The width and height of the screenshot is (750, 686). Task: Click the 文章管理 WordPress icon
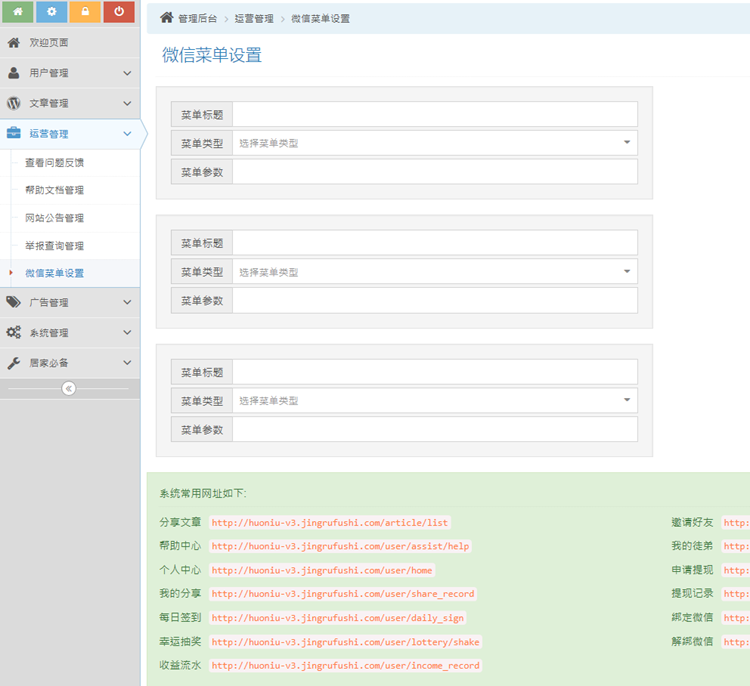[x=13, y=103]
